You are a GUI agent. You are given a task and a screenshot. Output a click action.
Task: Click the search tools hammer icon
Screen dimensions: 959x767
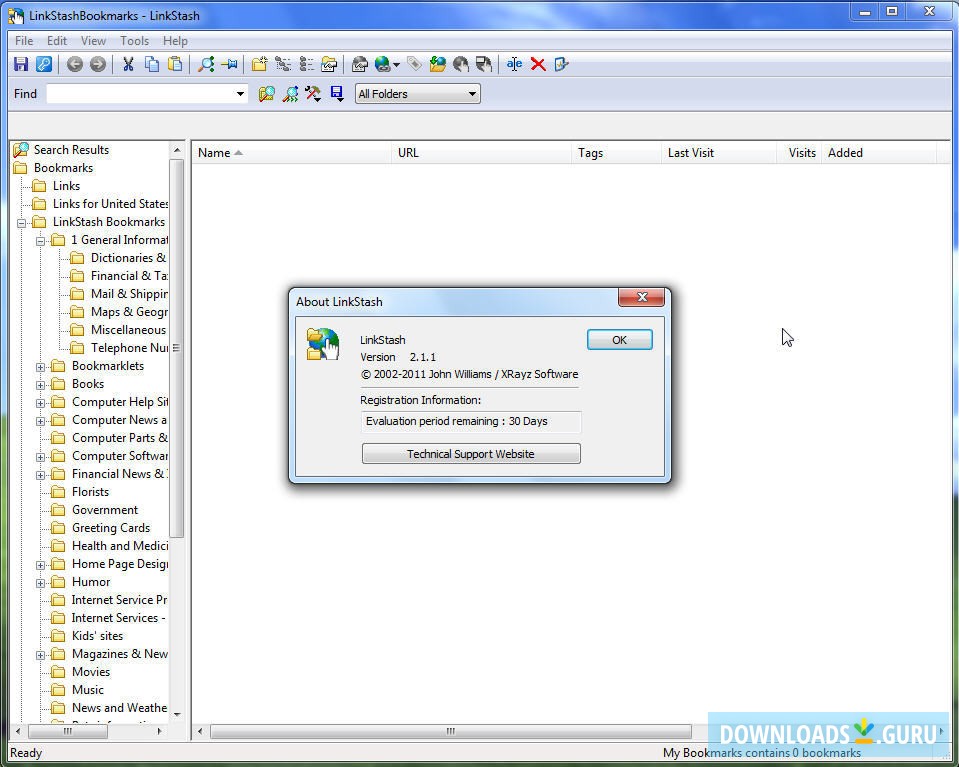coord(313,94)
